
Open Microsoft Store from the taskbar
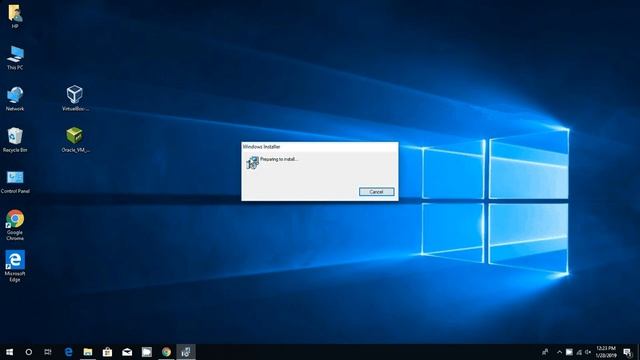pyautogui.click(x=107, y=352)
